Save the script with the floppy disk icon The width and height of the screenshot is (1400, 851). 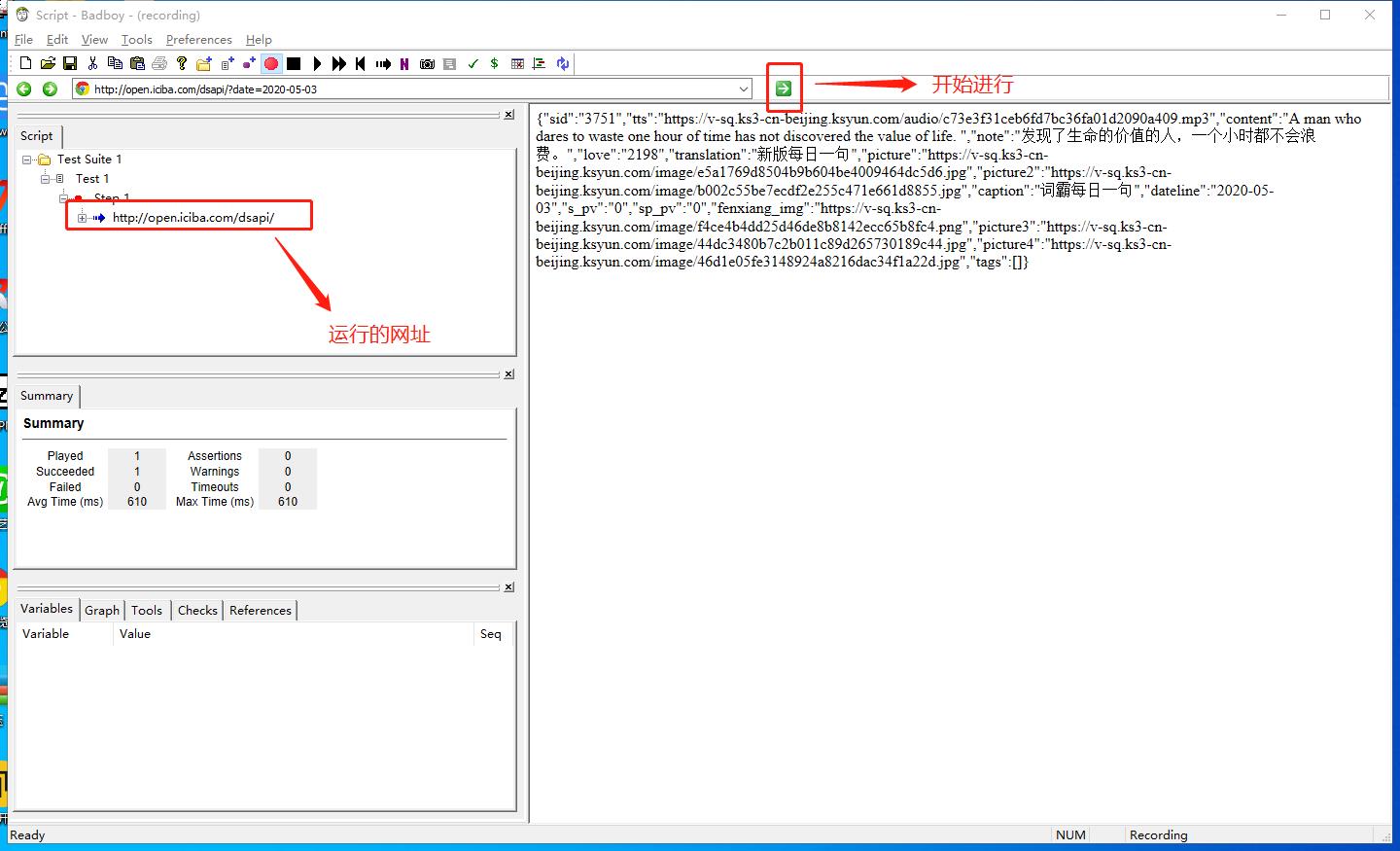click(x=70, y=63)
